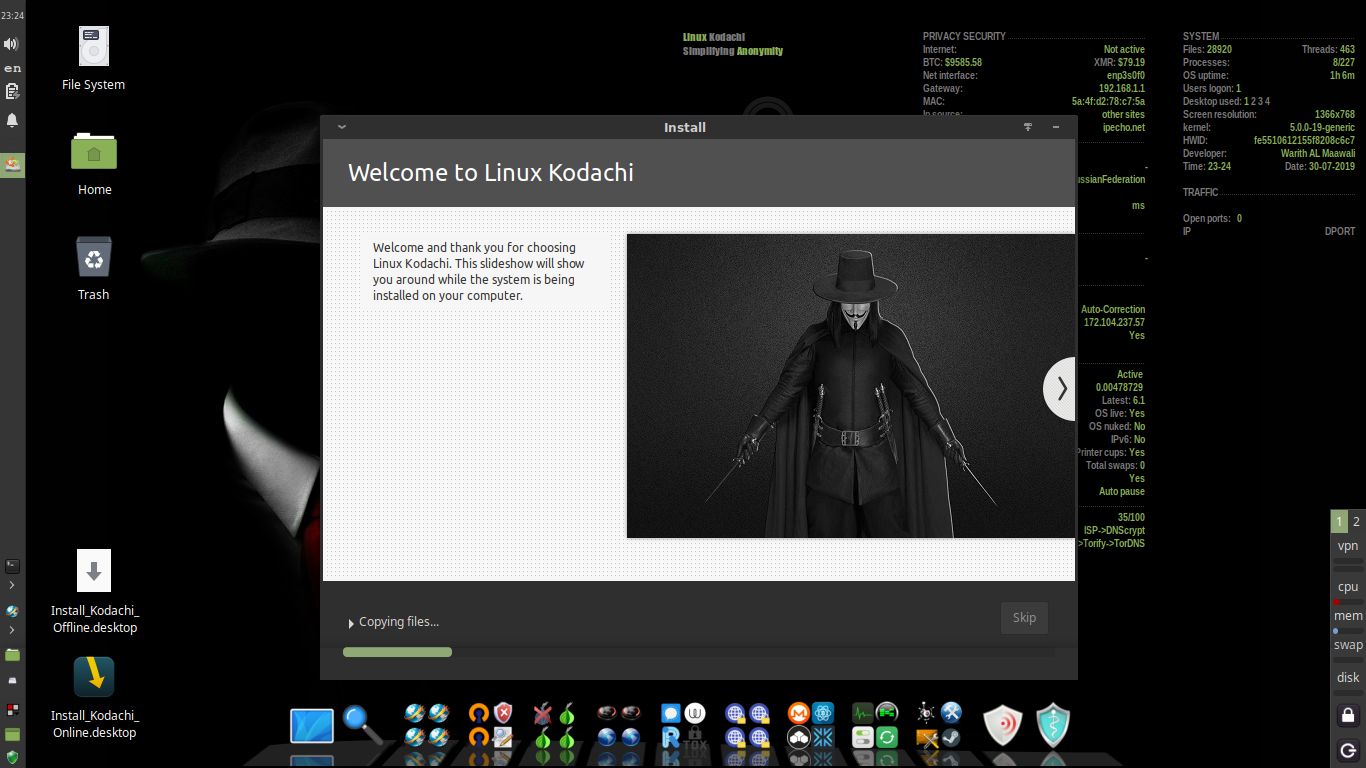The image size is (1366, 768).
Task: Launch the Wire messenger W icon
Action: pyautogui.click(x=695, y=713)
